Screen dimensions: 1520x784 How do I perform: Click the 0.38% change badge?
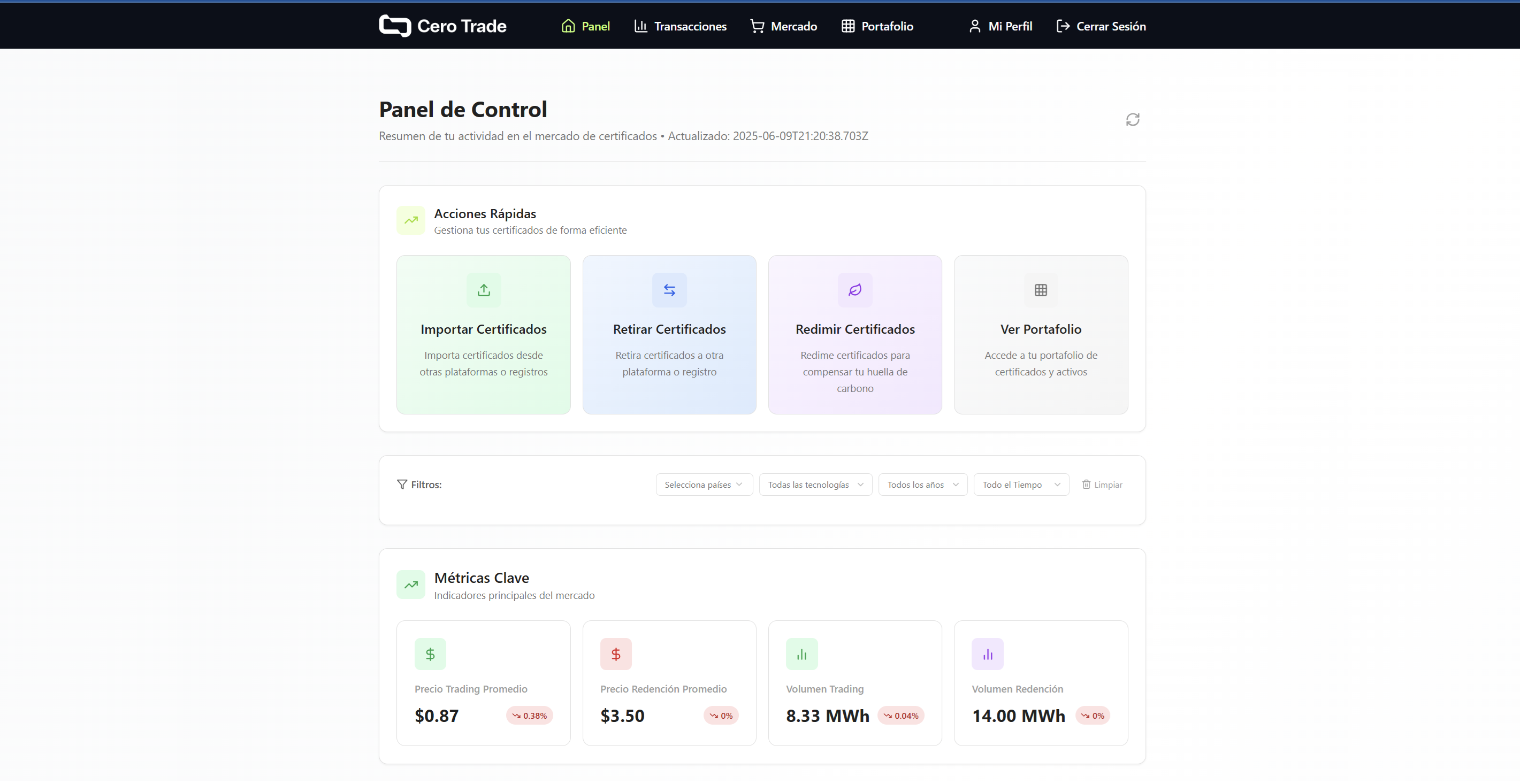click(529, 715)
